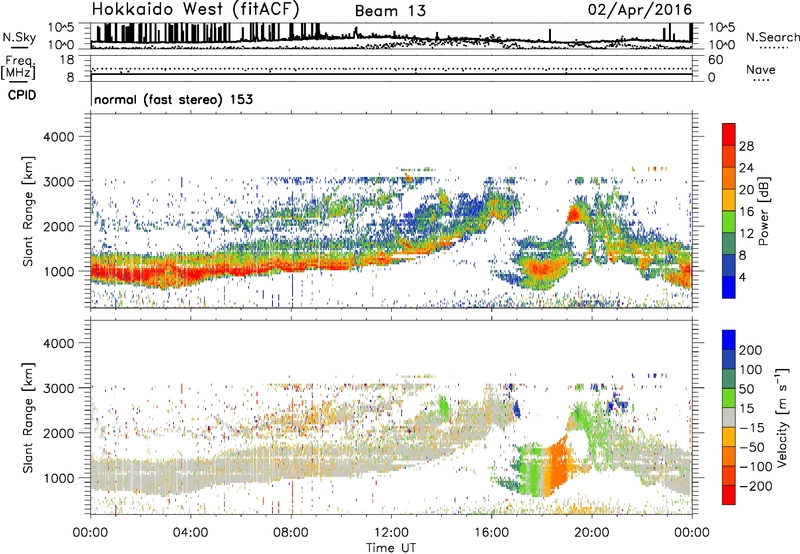Click the 'N.Sky' legend label
Image resolution: width=800 pixels, height=554 pixels.
19,37
